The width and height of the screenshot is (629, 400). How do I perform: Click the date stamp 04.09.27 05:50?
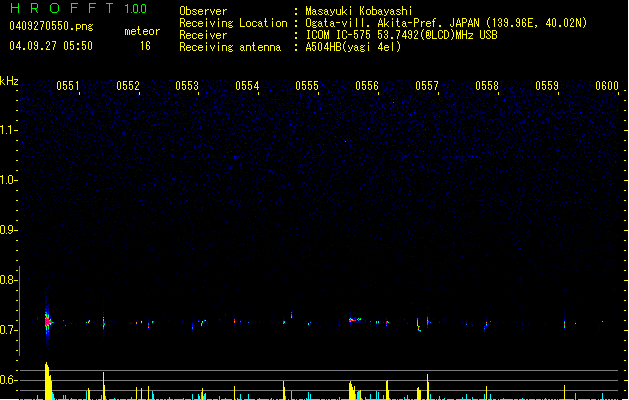click(x=51, y=46)
